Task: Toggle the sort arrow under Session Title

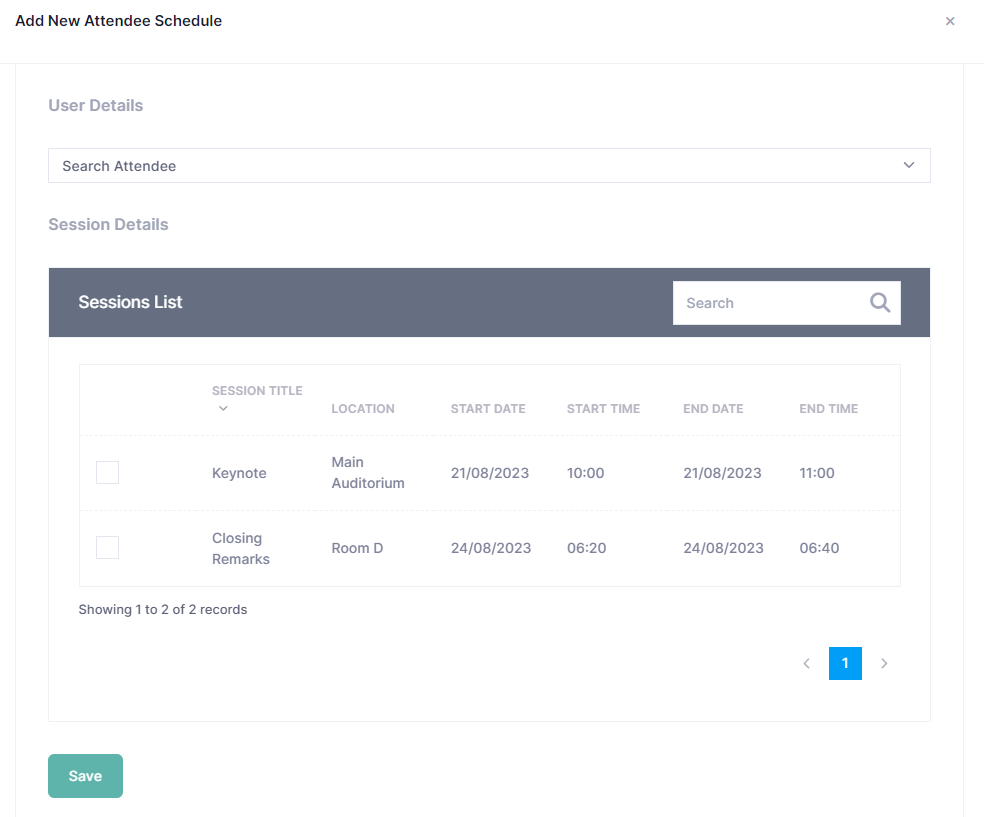Action: click(223, 408)
